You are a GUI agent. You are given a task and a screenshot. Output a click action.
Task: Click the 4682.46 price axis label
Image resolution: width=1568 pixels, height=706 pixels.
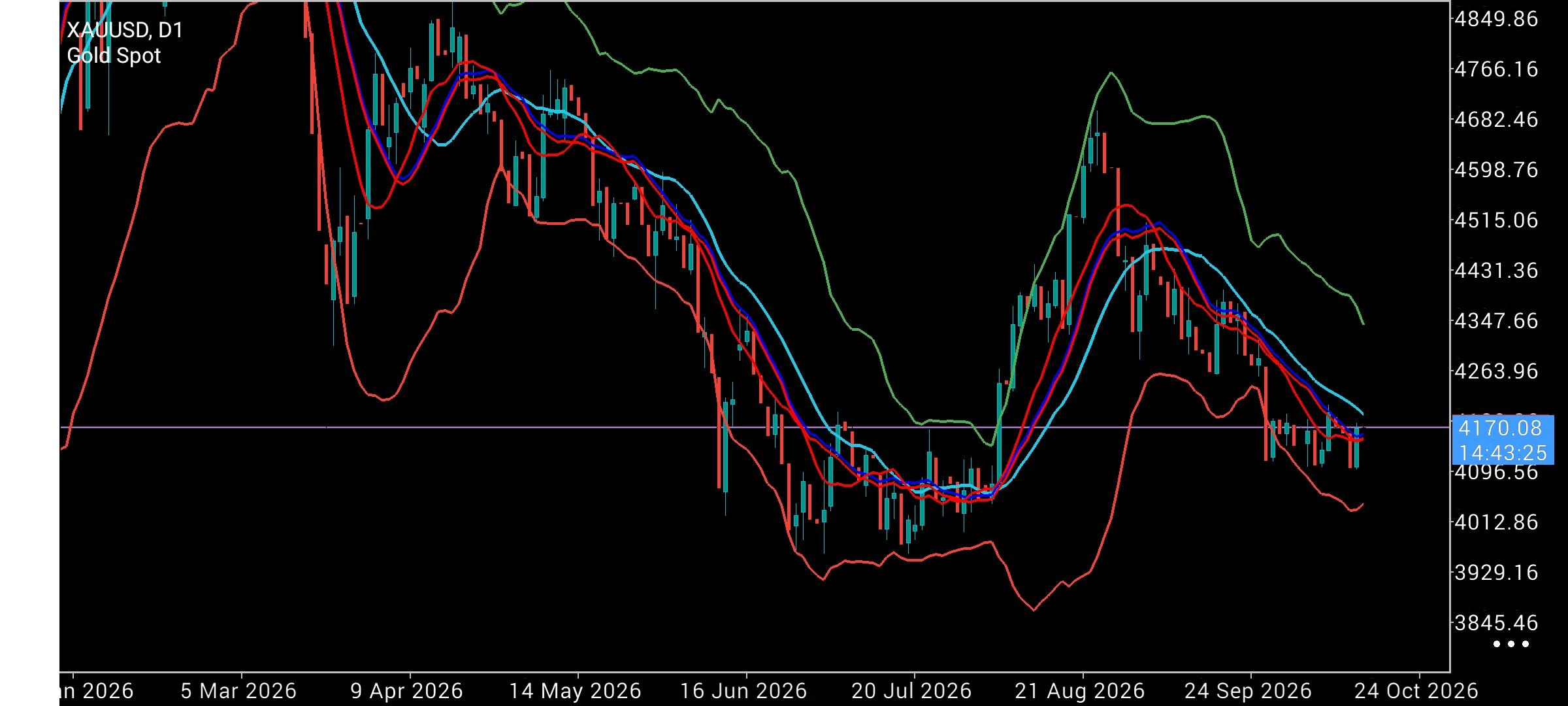[x=1496, y=120]
